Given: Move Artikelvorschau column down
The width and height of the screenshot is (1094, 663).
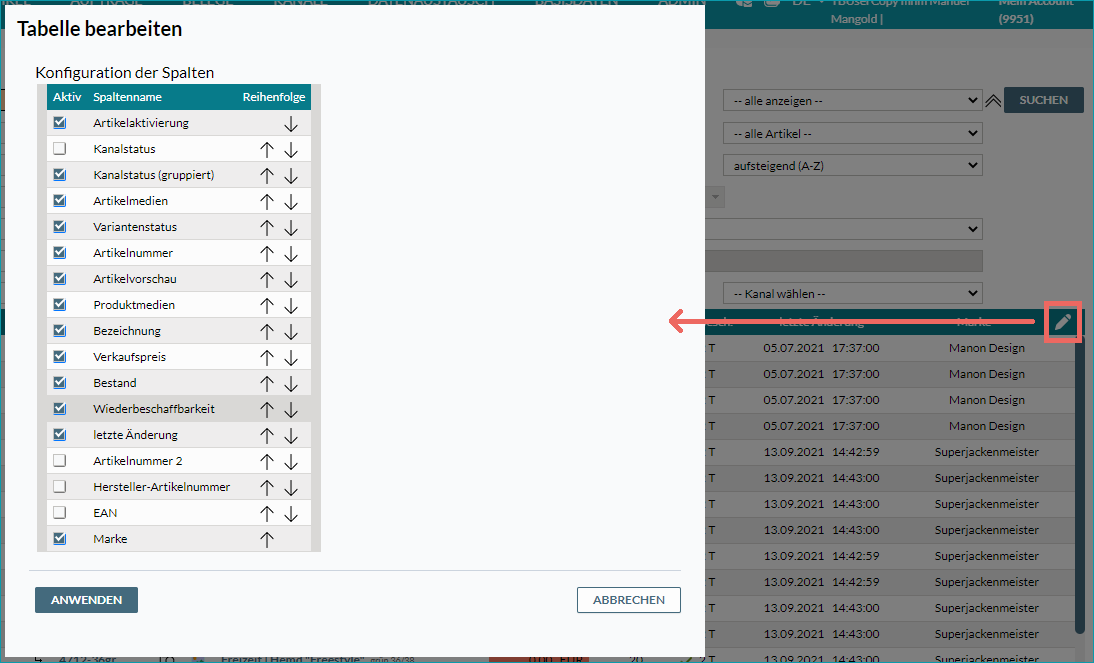Looking at the screenshot, I should click(x=291, y=280).
